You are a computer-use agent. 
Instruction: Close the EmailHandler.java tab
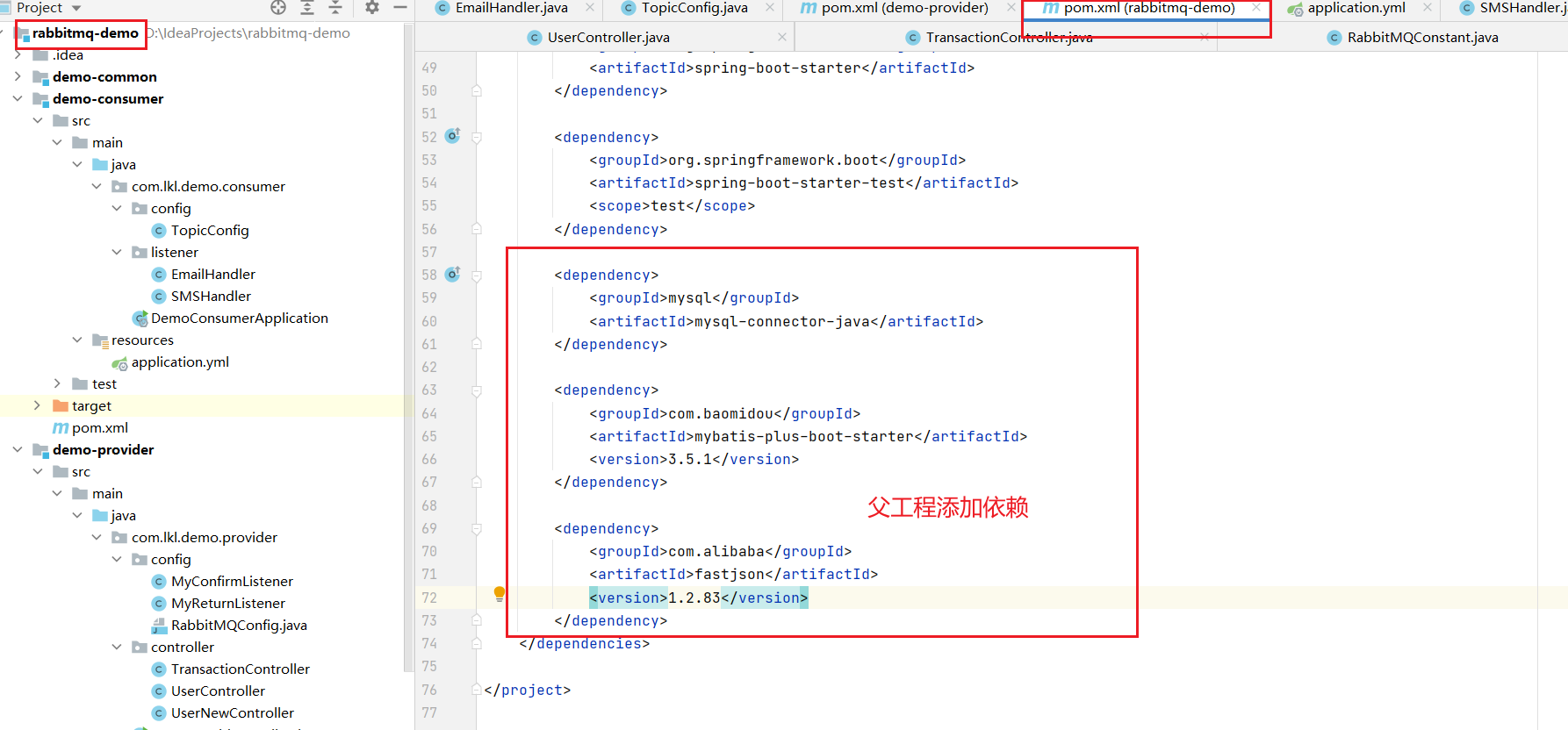[590, 8]
